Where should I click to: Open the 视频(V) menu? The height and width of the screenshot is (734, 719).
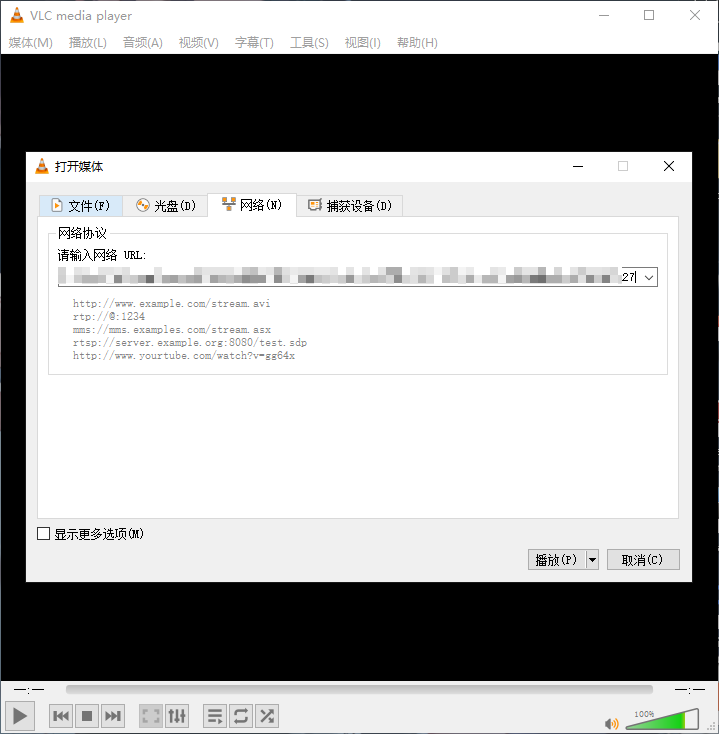(198, 43)
